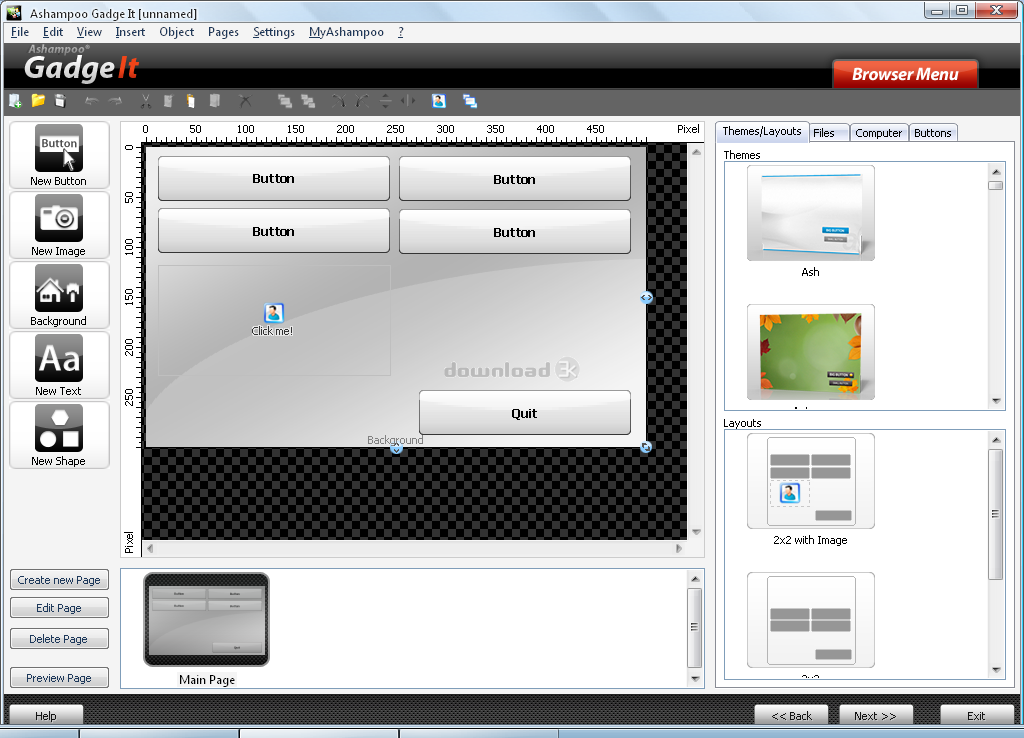This screenshot has width=1024, height=738.
Task: Click the corner resize handle of the canvas
Action: [646, 447]
